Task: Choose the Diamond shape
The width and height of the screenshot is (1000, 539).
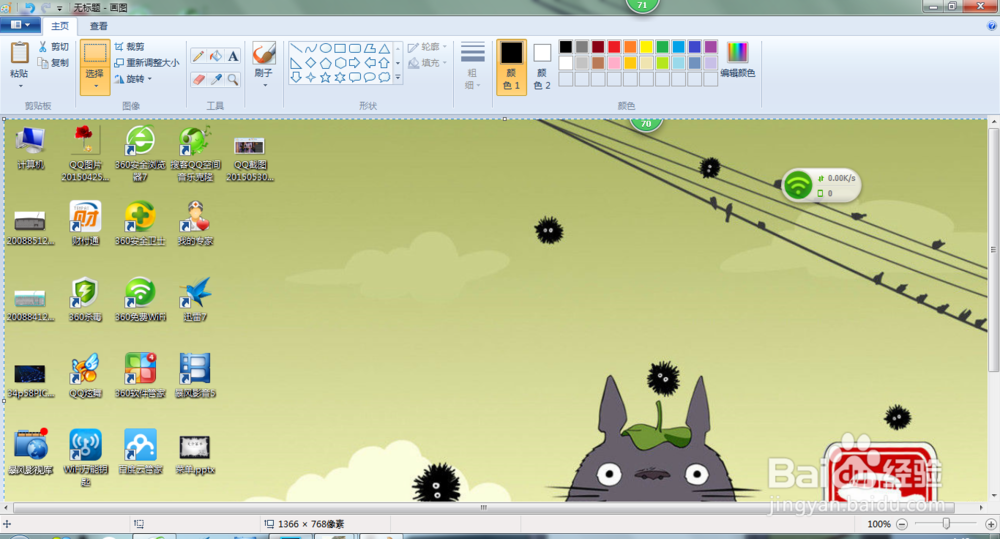Action: click(311, 63)
